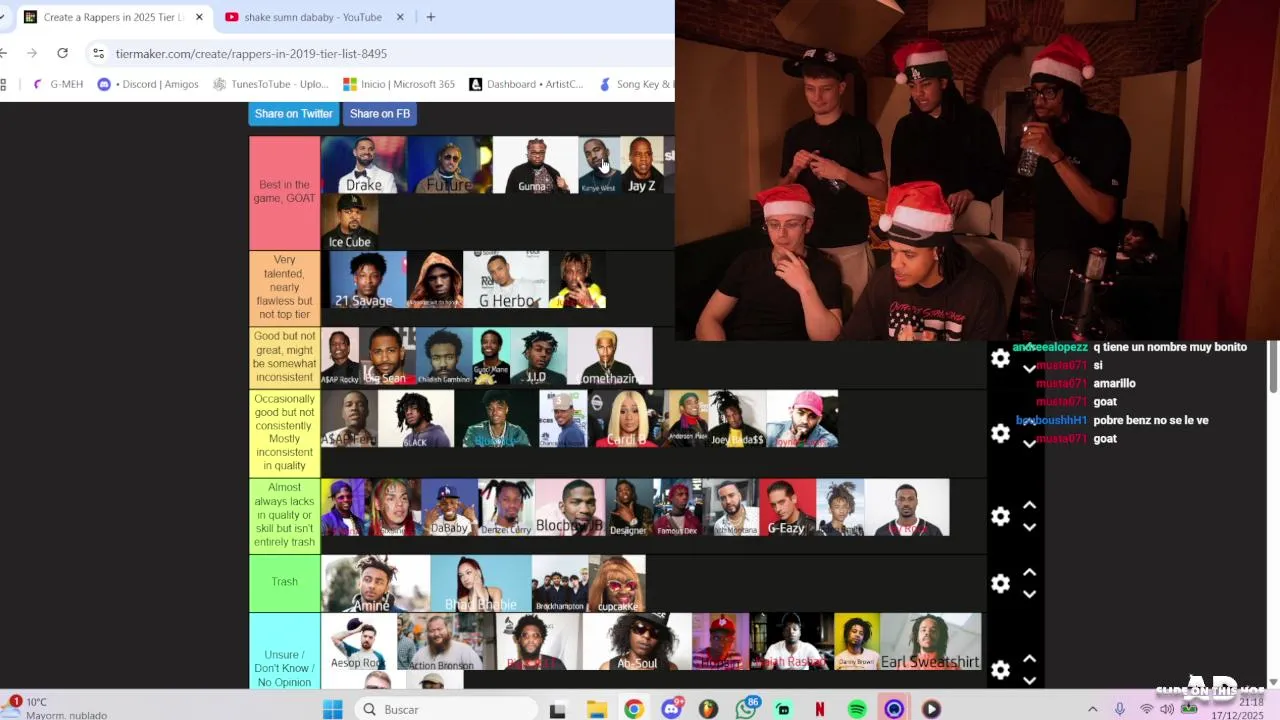1280x720 pixels.
Task: Go forward in browser history
Action: click(x=32, y=53)
